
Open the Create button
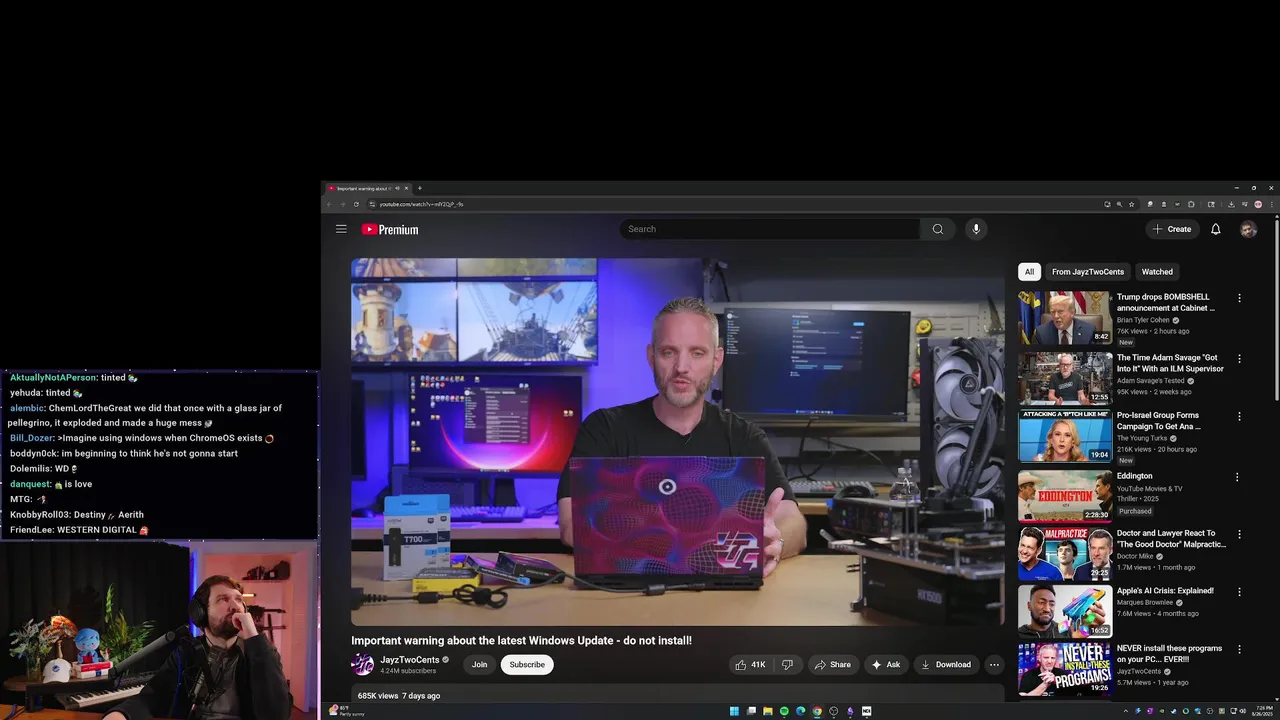pos(1172,229)
